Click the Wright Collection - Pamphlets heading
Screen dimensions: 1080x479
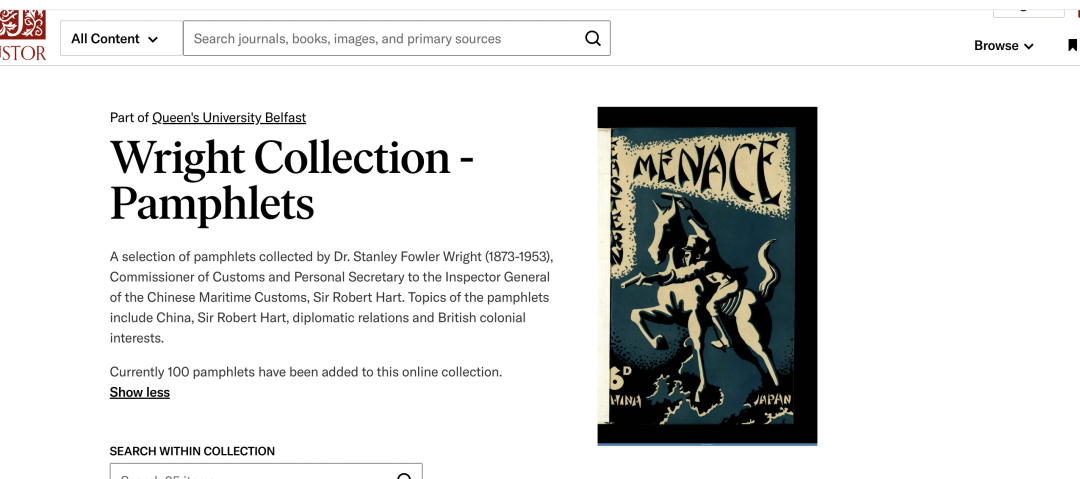click(291, 180)
